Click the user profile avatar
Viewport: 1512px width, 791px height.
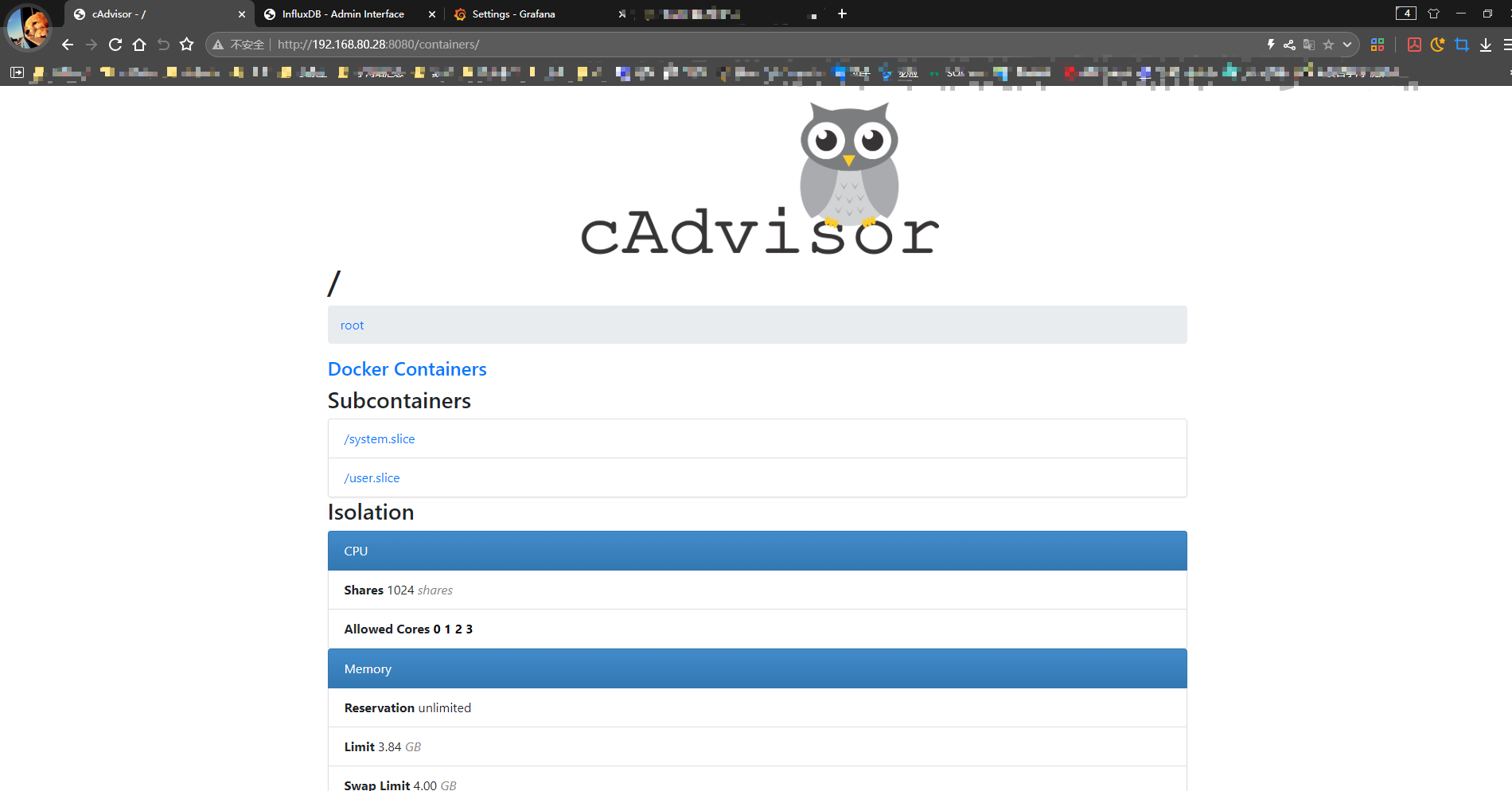pos(28,27)
